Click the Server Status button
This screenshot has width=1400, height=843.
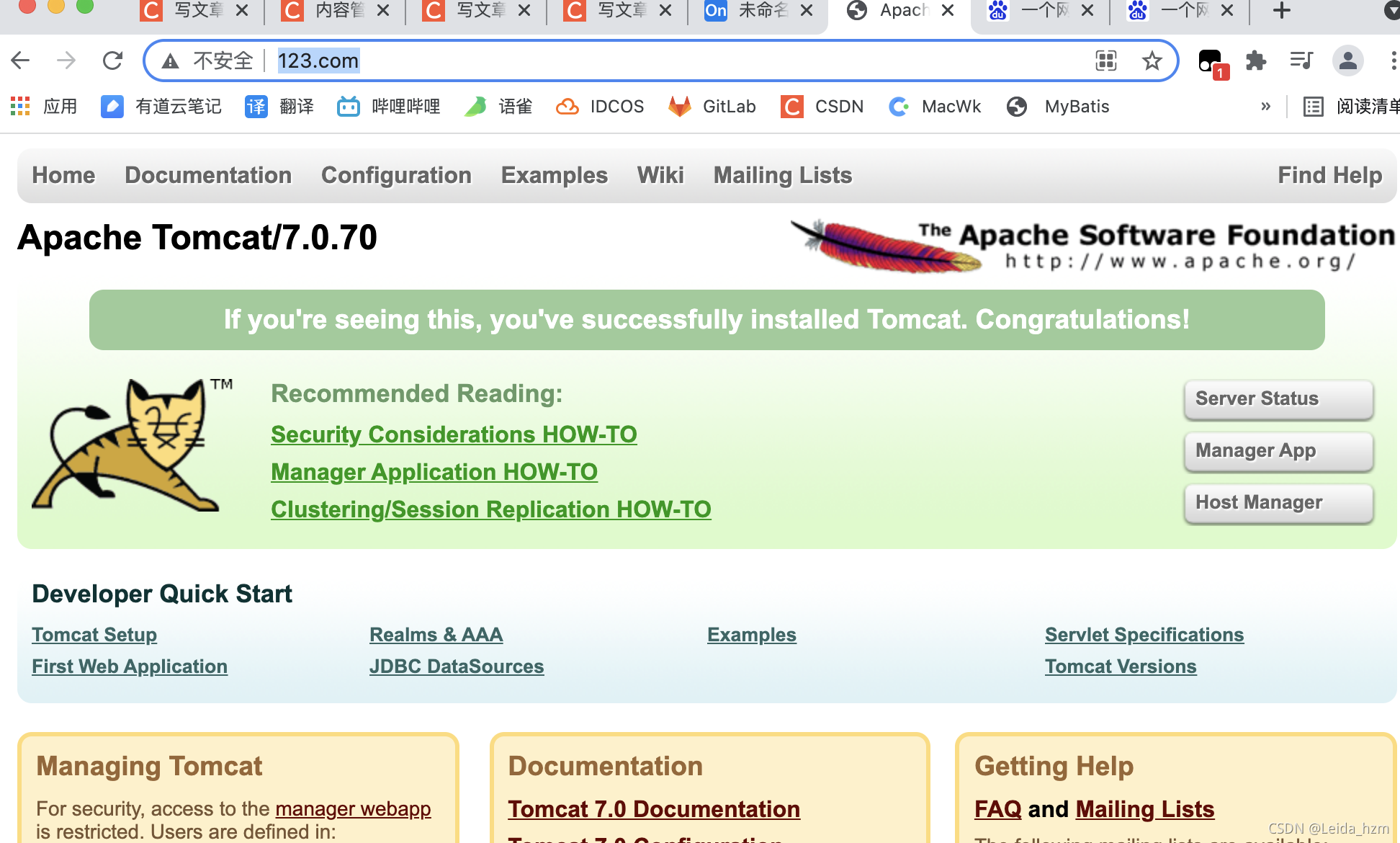coord(1279,399)
